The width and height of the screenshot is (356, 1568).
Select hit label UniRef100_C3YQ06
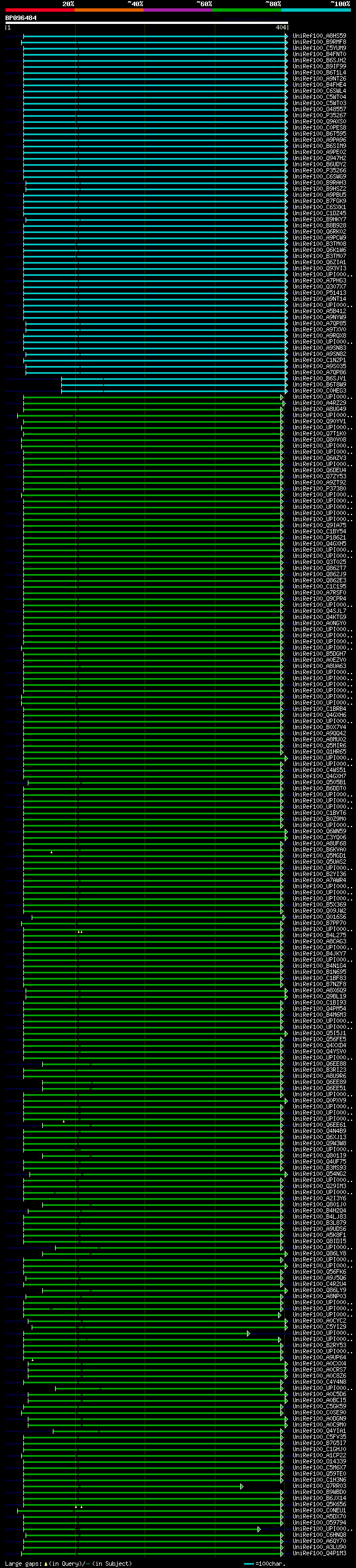(x=319, y=837)
